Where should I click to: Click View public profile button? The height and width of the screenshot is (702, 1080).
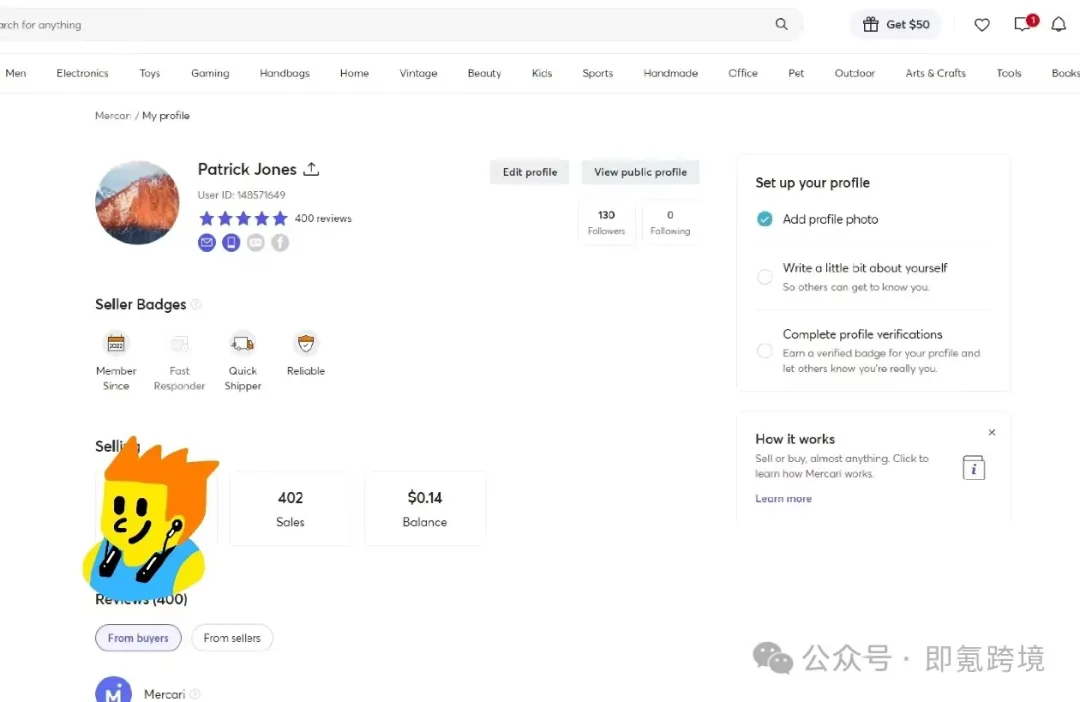click(x=641, y=172)
